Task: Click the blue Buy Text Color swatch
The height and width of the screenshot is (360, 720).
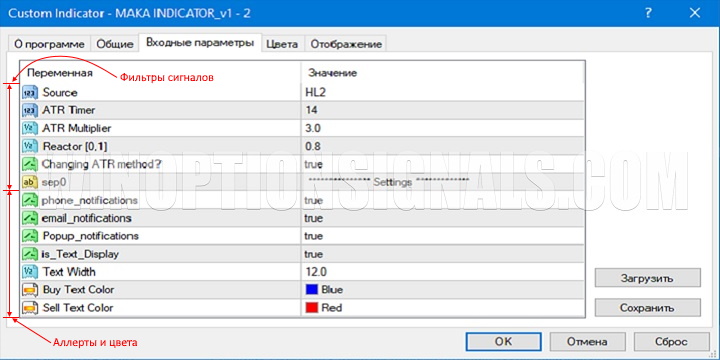Action: (312, 290)
